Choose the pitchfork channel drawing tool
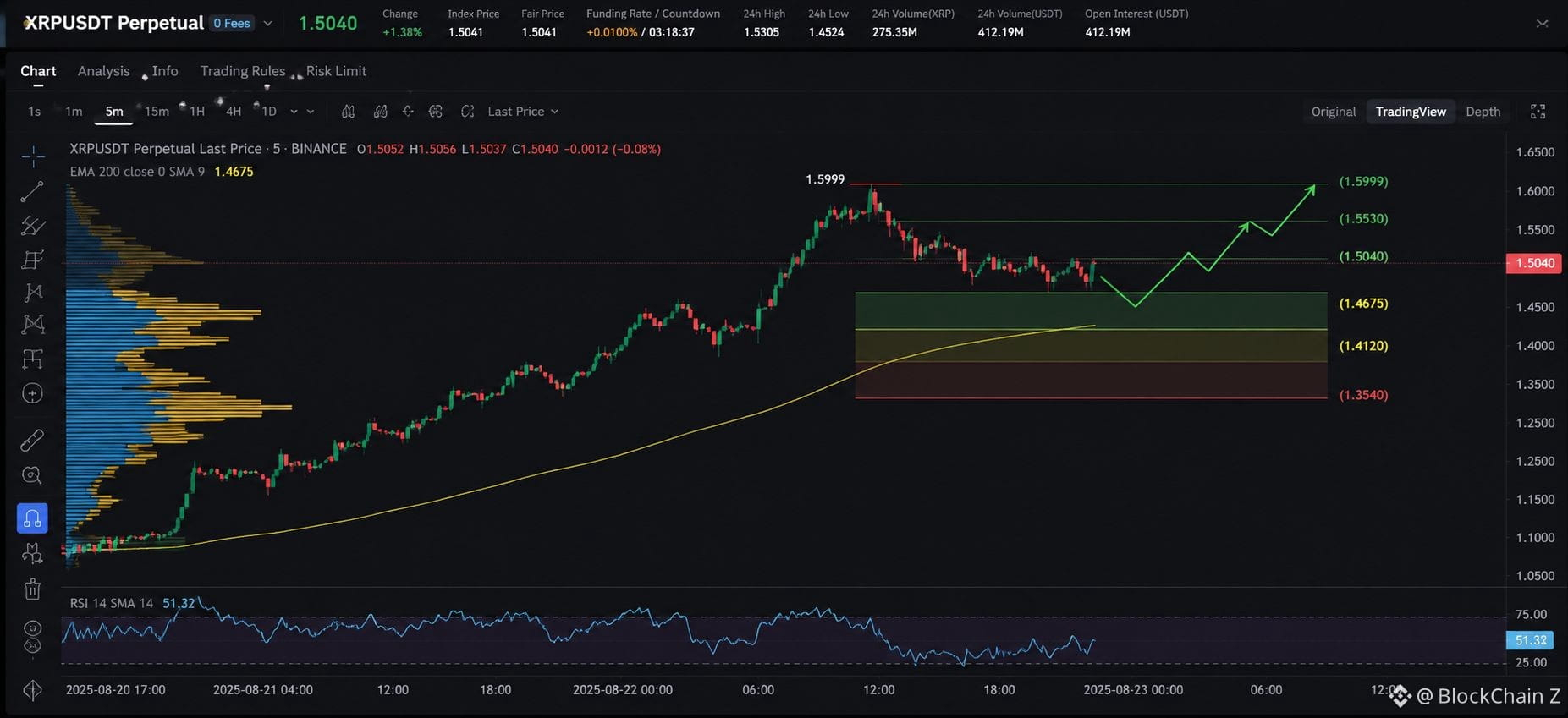 click(32, 226)
